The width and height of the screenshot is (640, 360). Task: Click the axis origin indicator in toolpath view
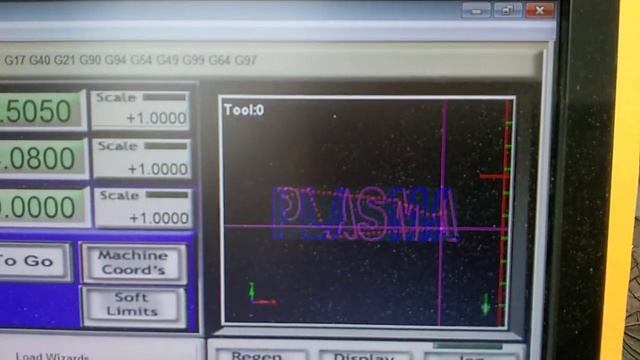point(261,294)
